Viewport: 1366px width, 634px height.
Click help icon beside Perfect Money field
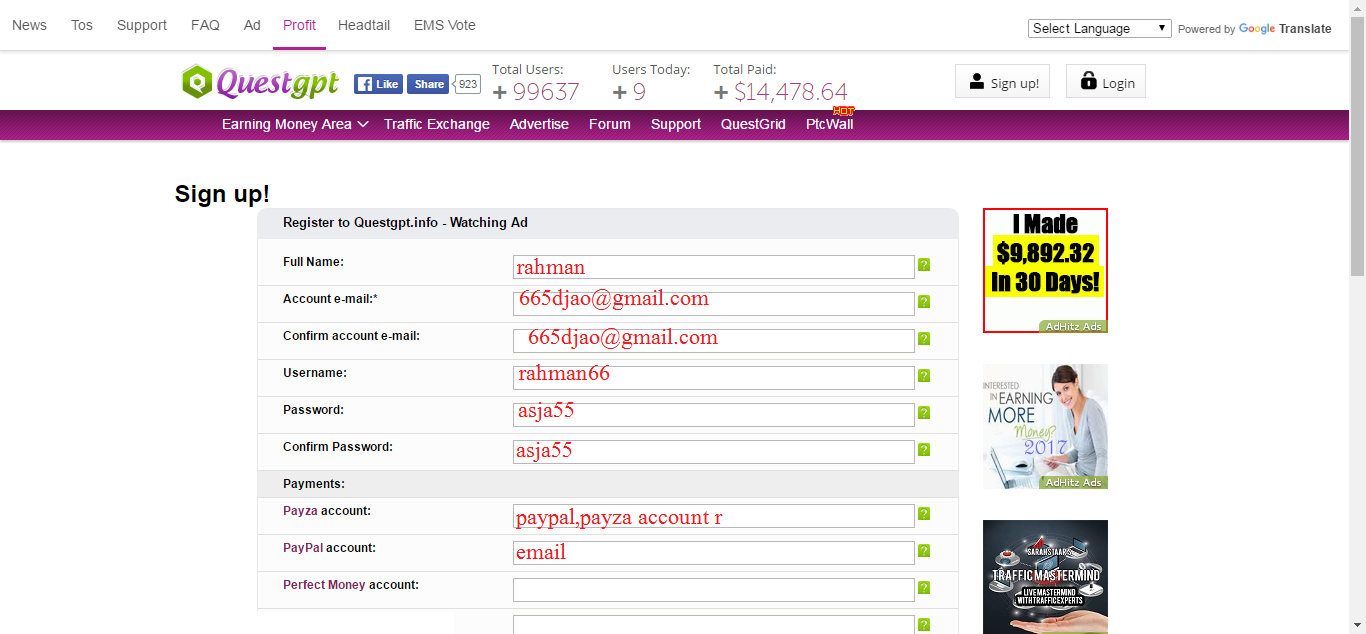[x=924, y=588]
